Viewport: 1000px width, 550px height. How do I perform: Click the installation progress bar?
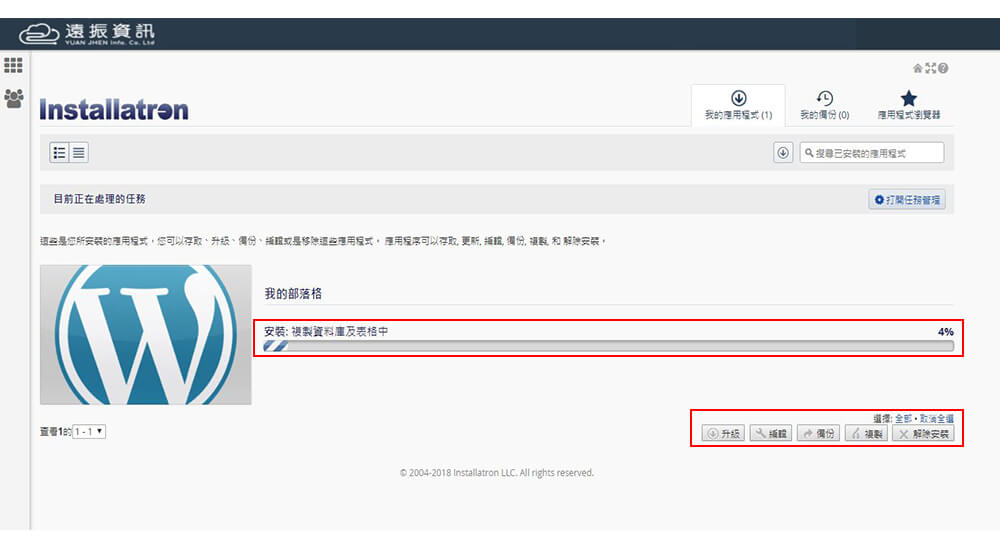608,346
